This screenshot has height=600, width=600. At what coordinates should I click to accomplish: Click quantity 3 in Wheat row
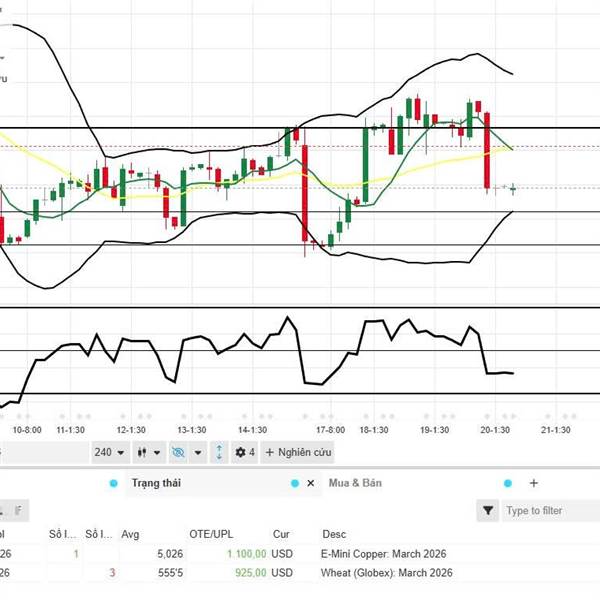(x=112, y=573)
